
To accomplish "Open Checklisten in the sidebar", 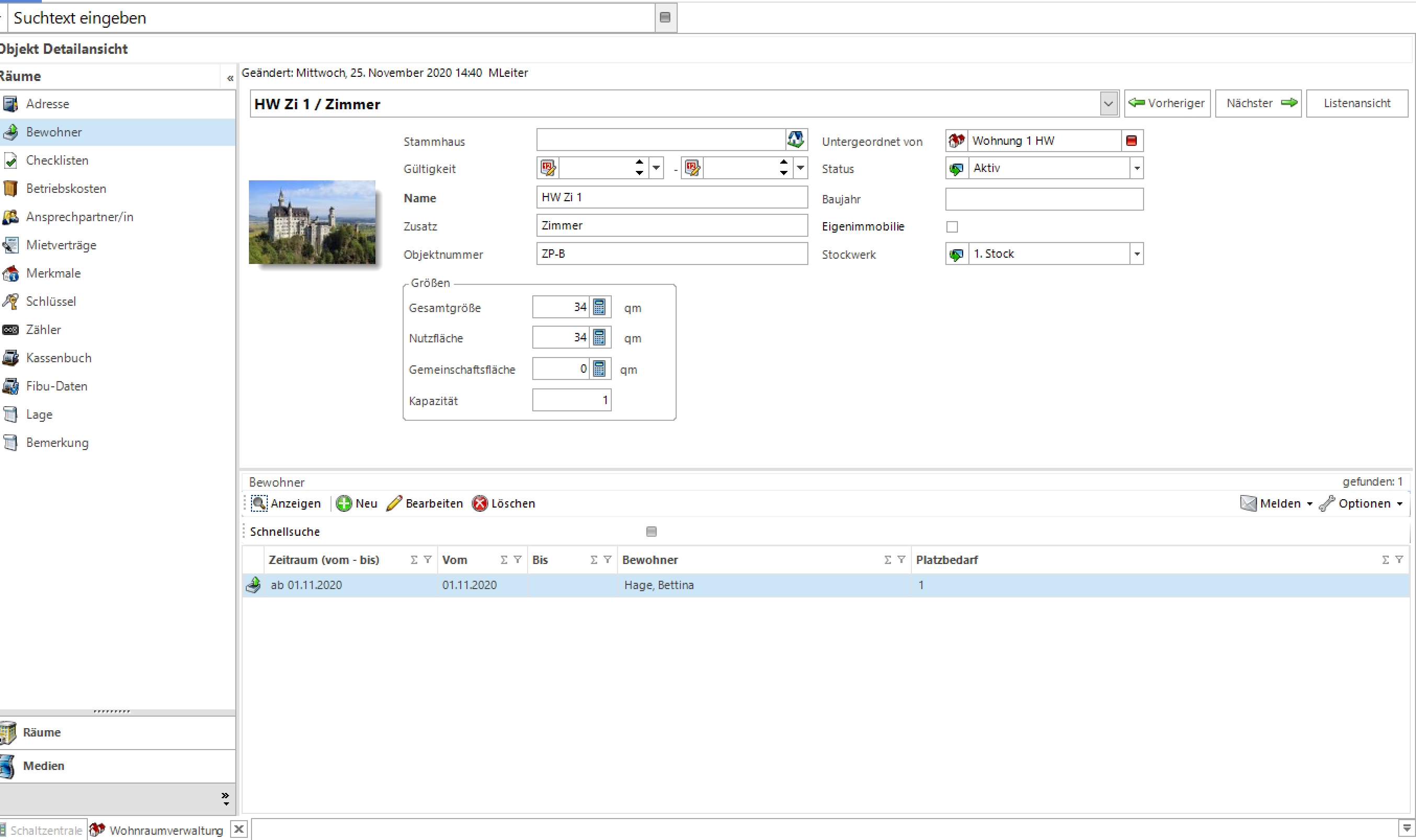I will [x=117, y=160].
